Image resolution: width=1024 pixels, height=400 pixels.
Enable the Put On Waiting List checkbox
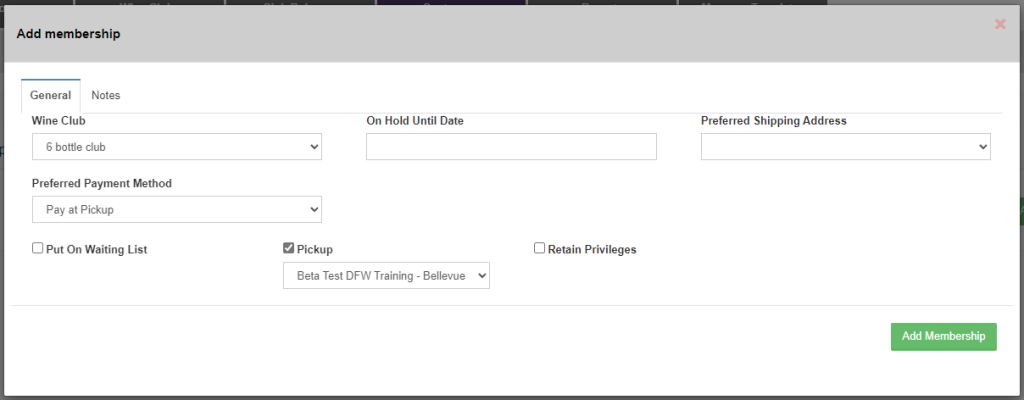pos(38,249)
